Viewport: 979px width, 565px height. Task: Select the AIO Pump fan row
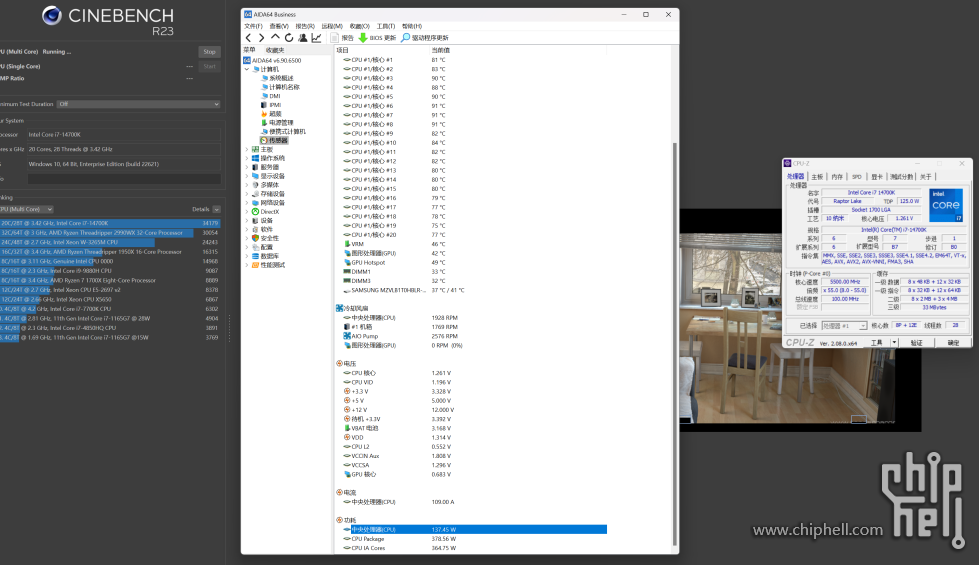click(475, 336)
